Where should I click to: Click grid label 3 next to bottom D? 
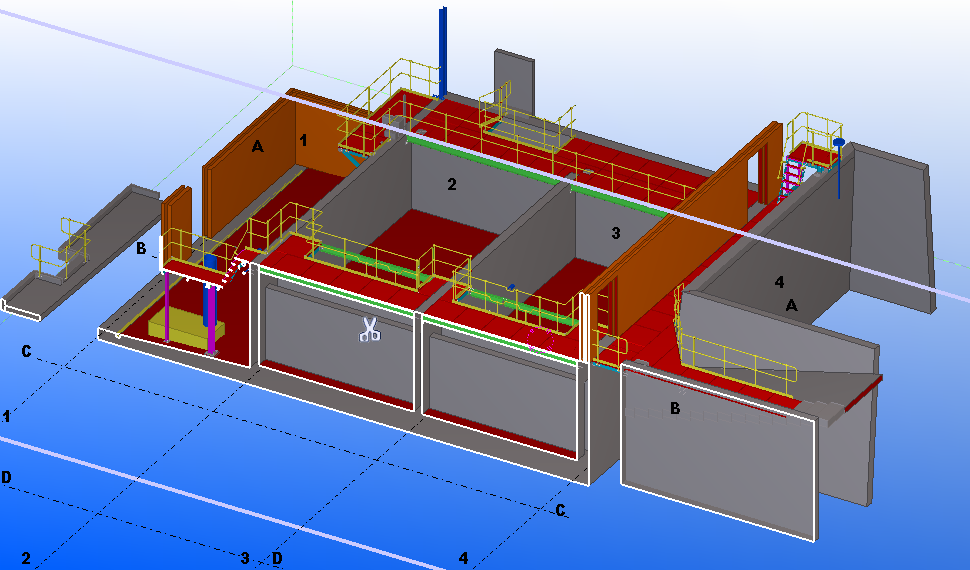click(245, 558)
